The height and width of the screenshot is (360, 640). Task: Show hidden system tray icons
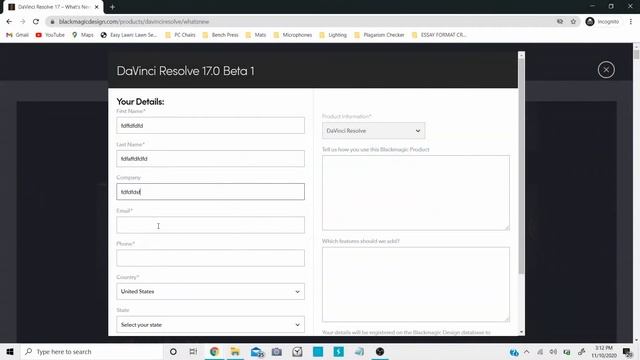pos(527,351)
